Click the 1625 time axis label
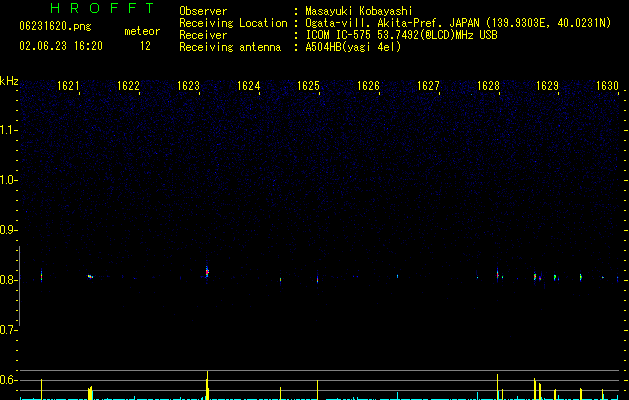Viewport: 629px width, 400px height. [x=308, y=86]
